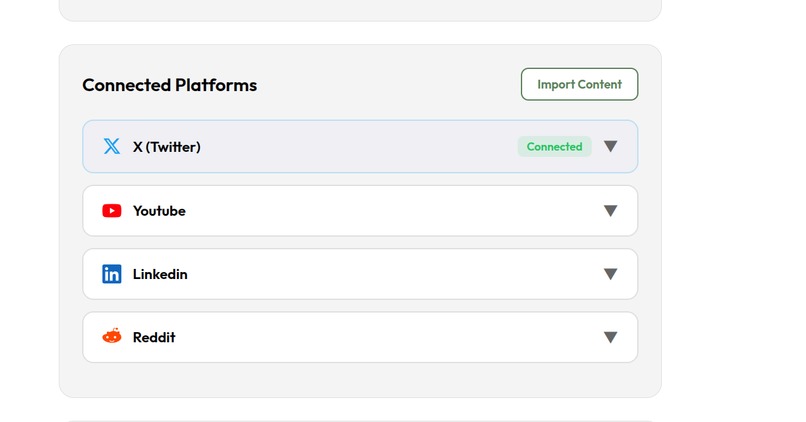The image size is (806, 422).
Task: Expand the Youtube platform dropdown arrow
Action: [610, 211]
